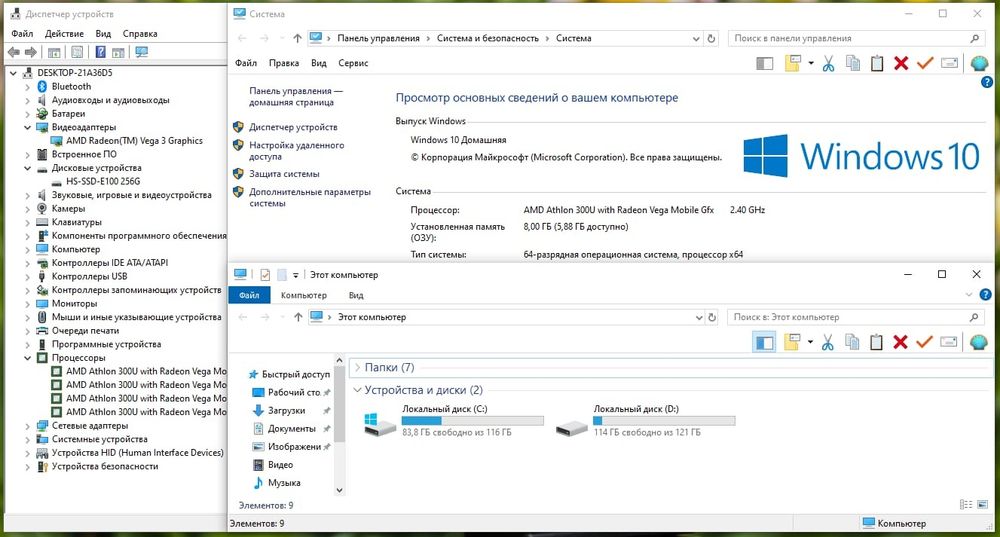The image size is (1000, 537).
Task: Refresh System window address bar
Action: 712,38
